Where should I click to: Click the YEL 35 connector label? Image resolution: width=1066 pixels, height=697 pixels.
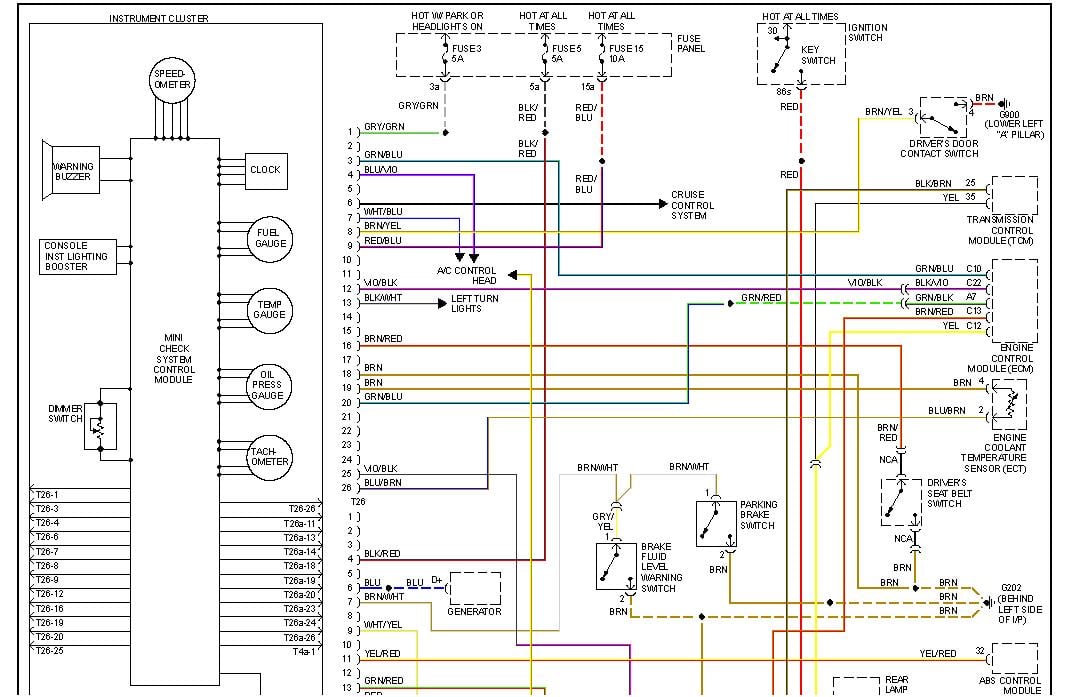pyautogui.click(x=959, y=197)
